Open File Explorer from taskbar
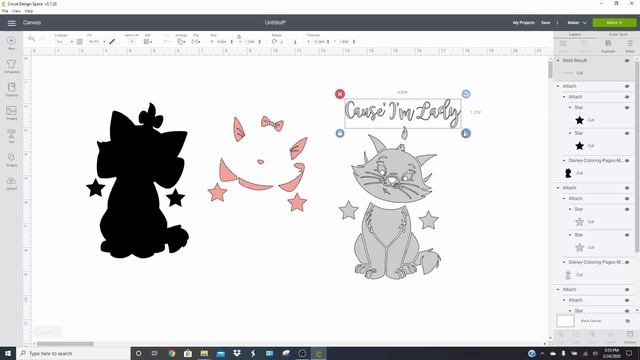This screenshot has width=640, height=360. (x=204, y=353)
